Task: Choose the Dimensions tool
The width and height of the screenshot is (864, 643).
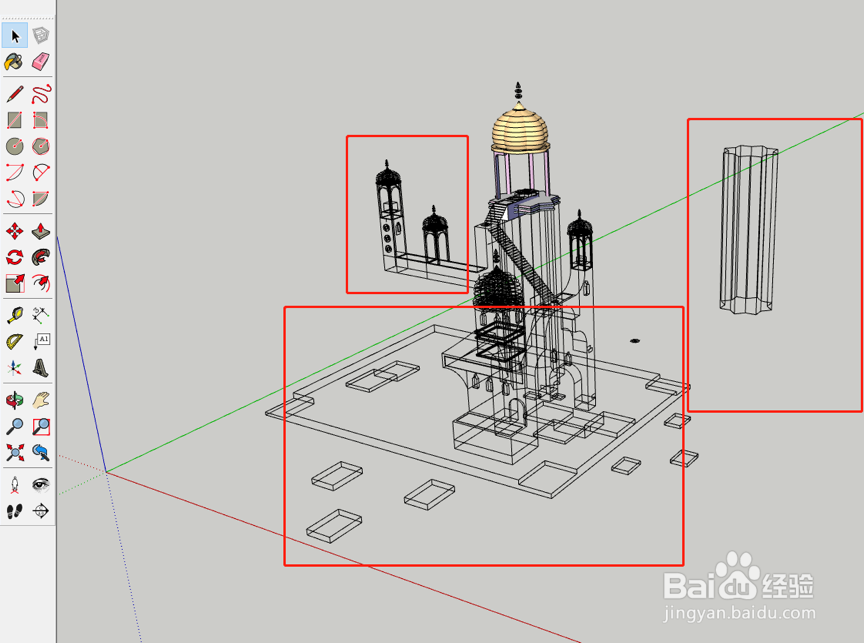Action: click(x=41, y=315)
